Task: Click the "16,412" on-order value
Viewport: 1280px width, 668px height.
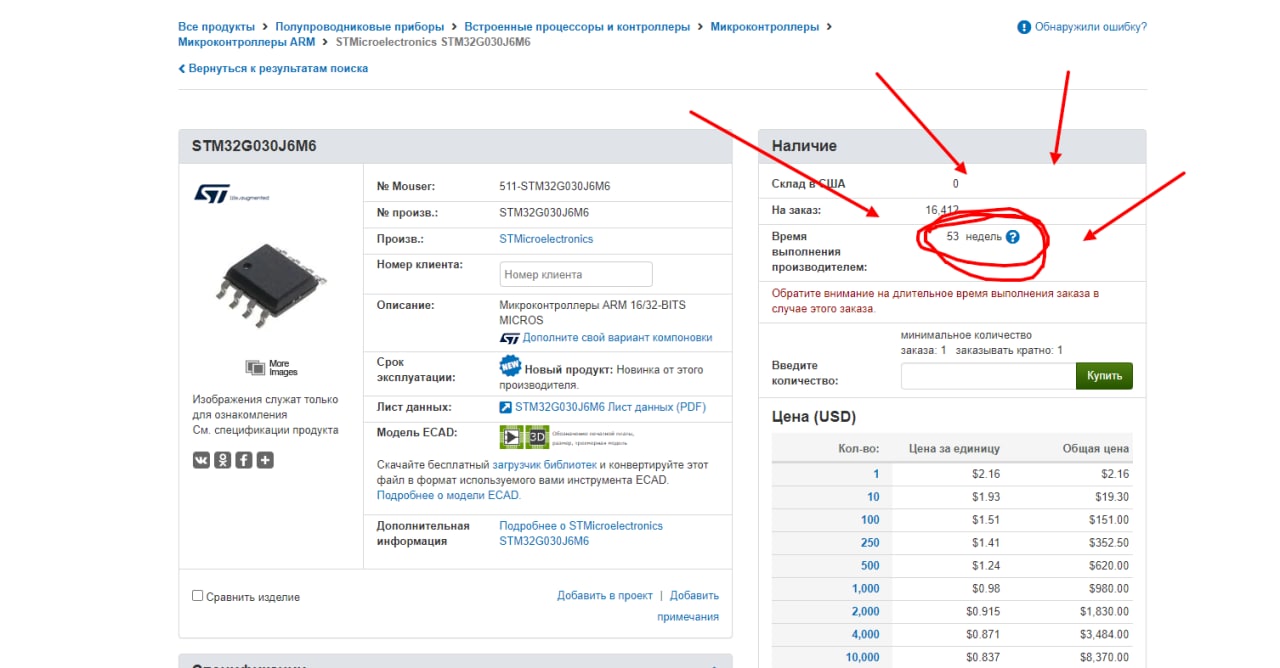Action: point(942,210)
